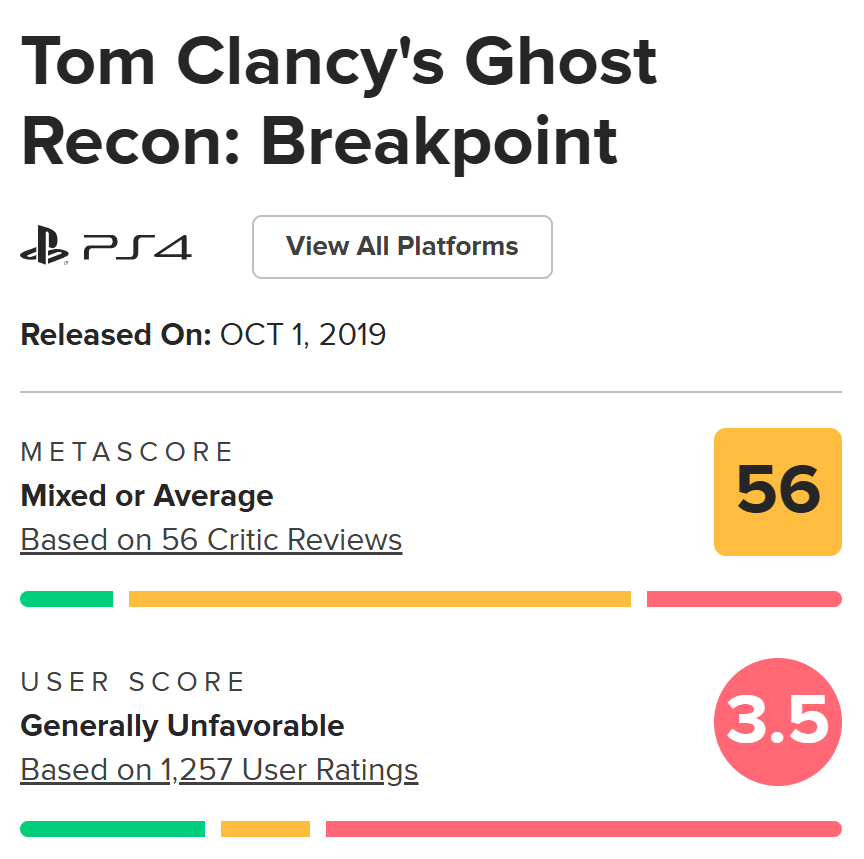Select green positive segment of critic bar
This screenshot has height=859, width=864.
click(66, 599)
